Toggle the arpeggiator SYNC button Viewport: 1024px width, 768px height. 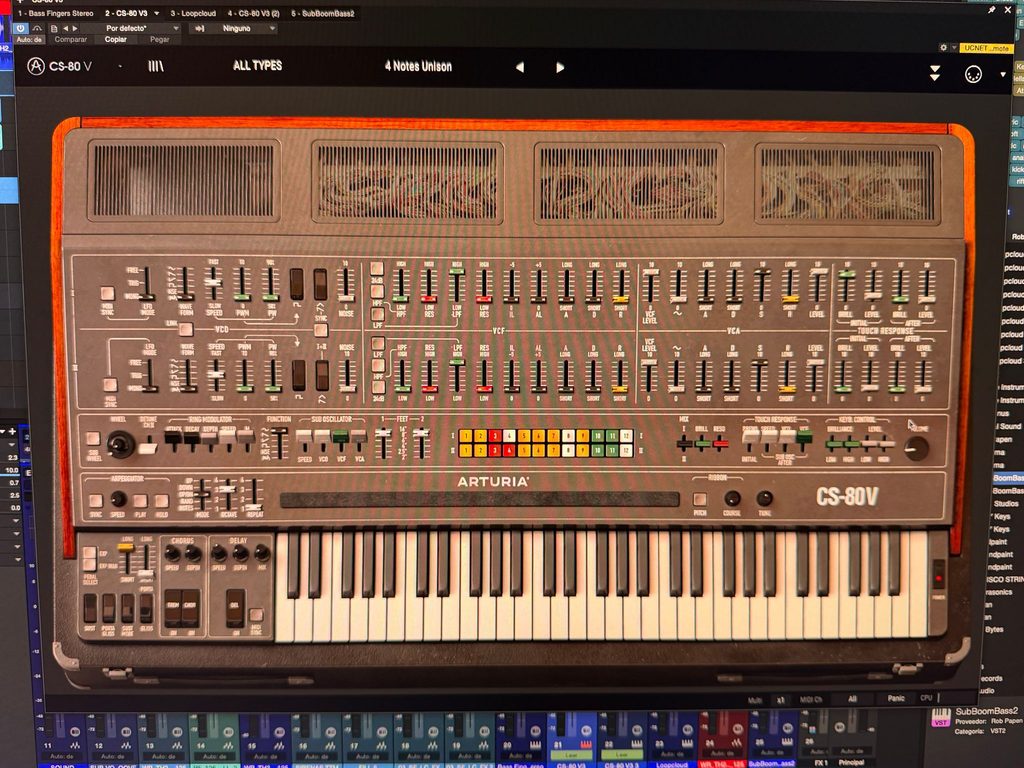[x=95, y=501]
